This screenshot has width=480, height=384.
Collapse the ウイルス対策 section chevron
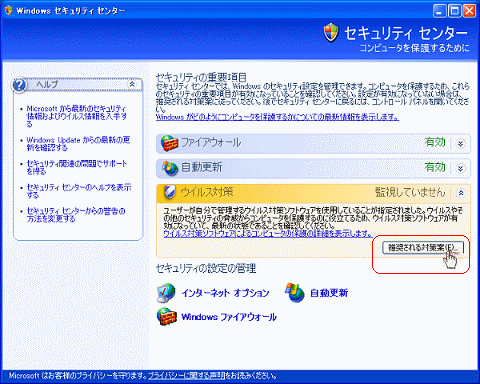click(460, 193)
